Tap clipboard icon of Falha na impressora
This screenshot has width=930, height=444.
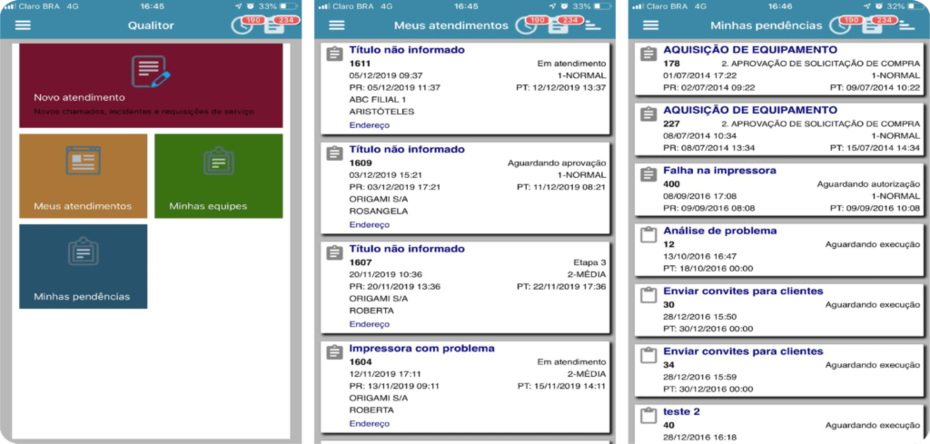click(649, 174)
